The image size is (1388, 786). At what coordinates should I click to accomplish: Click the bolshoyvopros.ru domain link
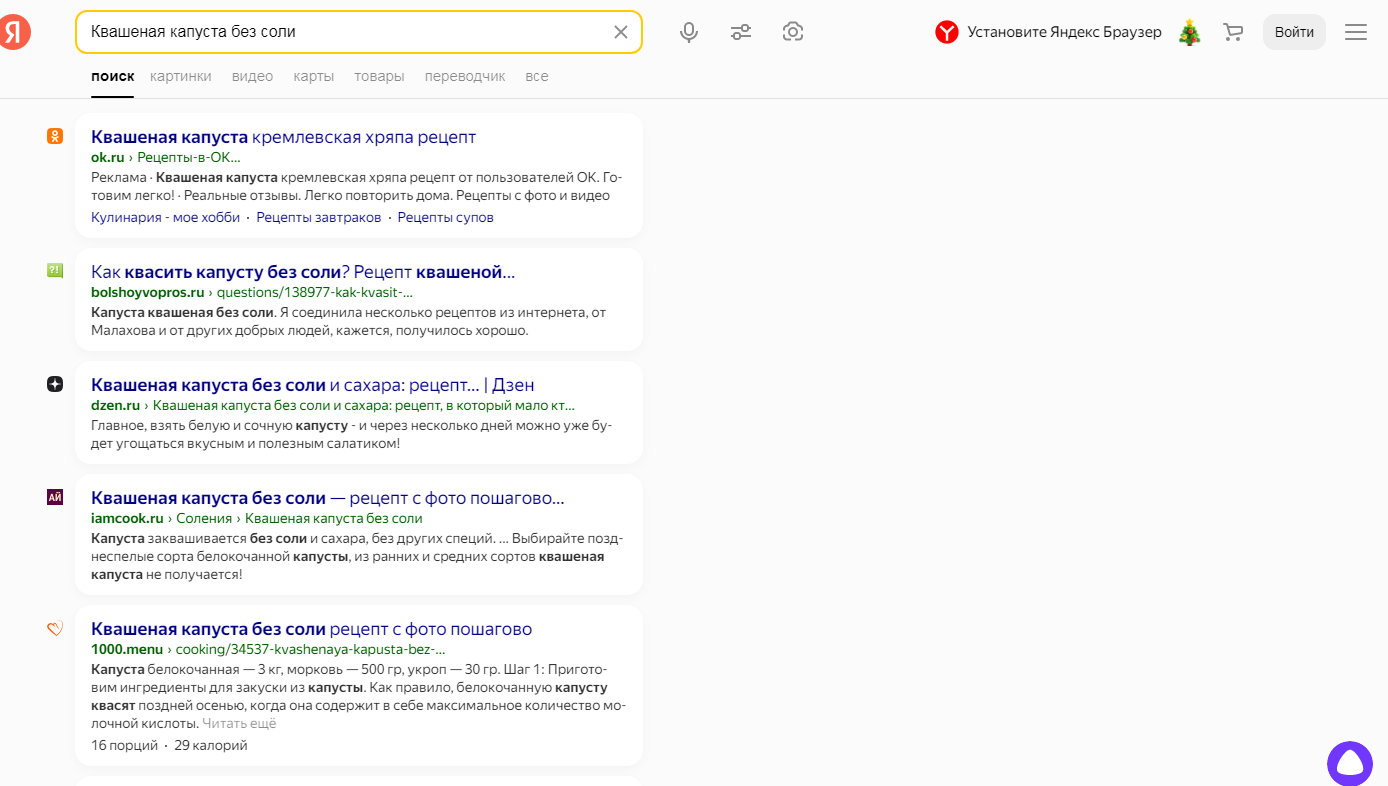click(147, 292)
